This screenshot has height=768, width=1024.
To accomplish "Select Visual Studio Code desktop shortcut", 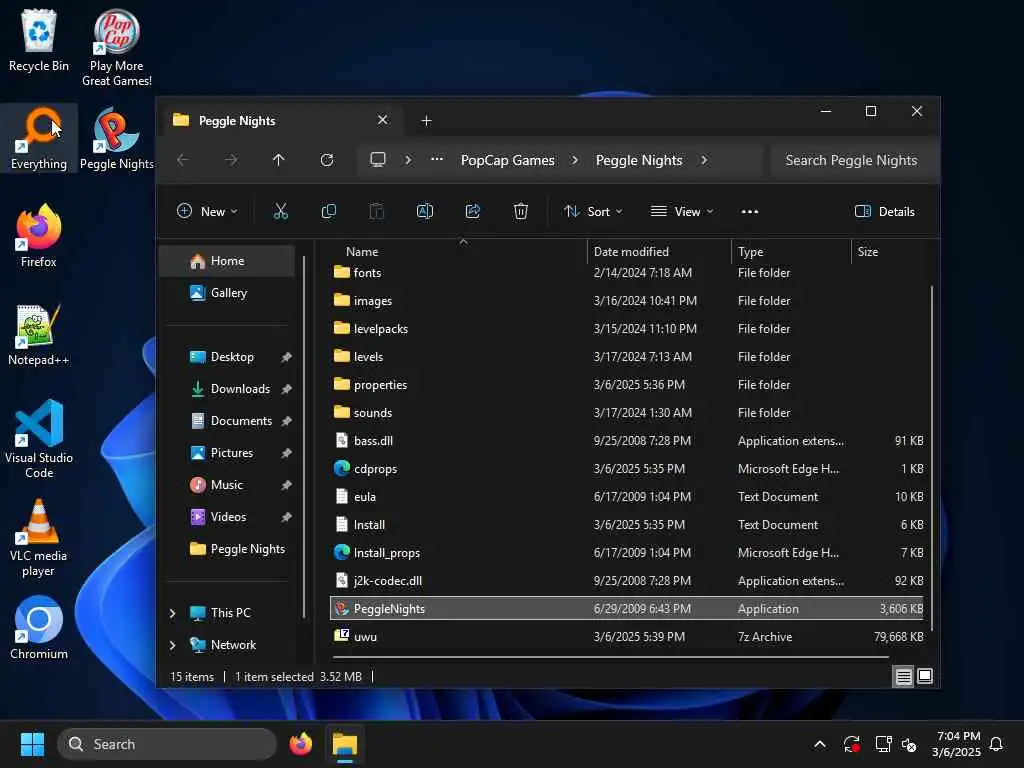I will (x=39, y=439).
